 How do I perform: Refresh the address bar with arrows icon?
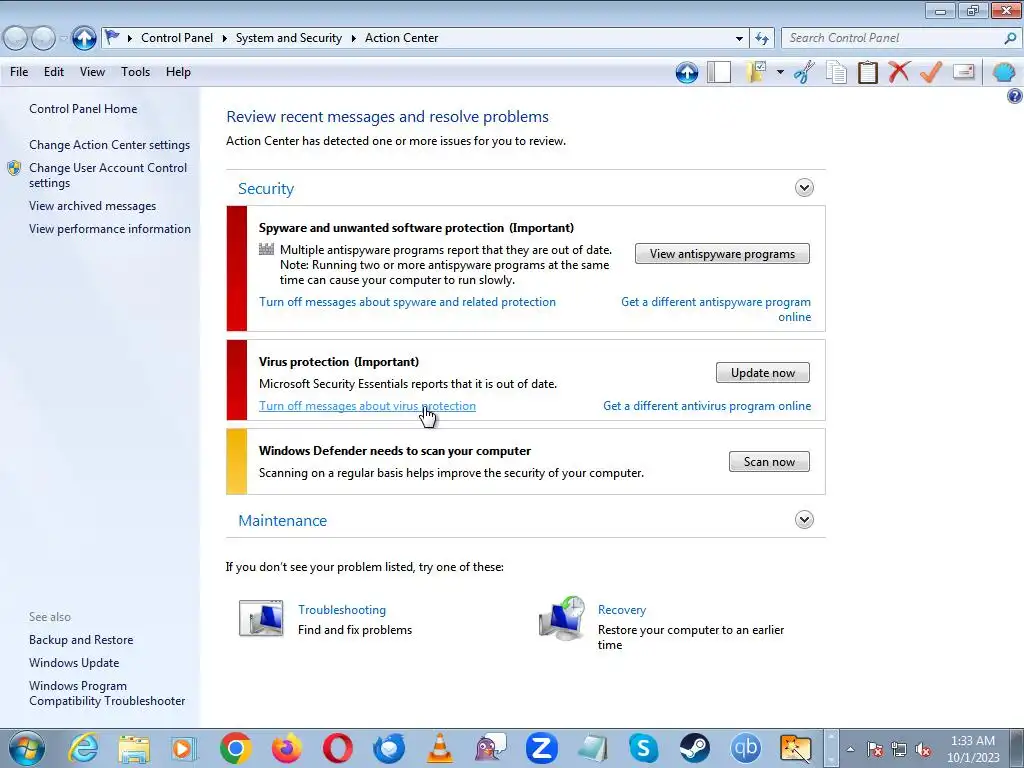761,39
